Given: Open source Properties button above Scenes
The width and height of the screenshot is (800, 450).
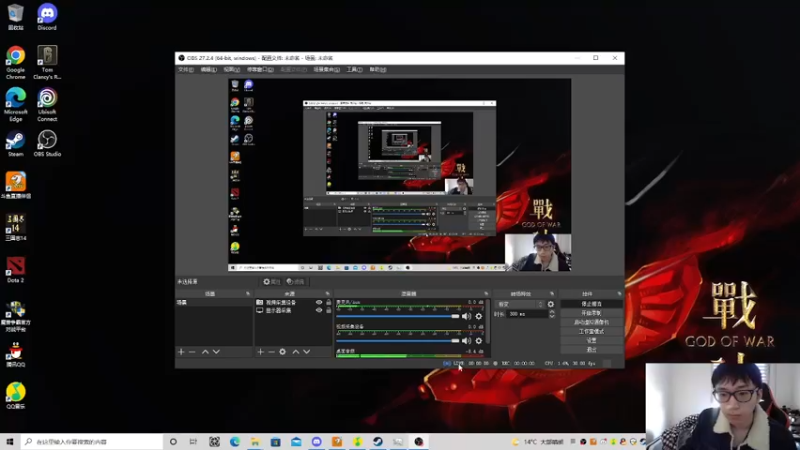Looking at the screenshot, I should [271, 282].
